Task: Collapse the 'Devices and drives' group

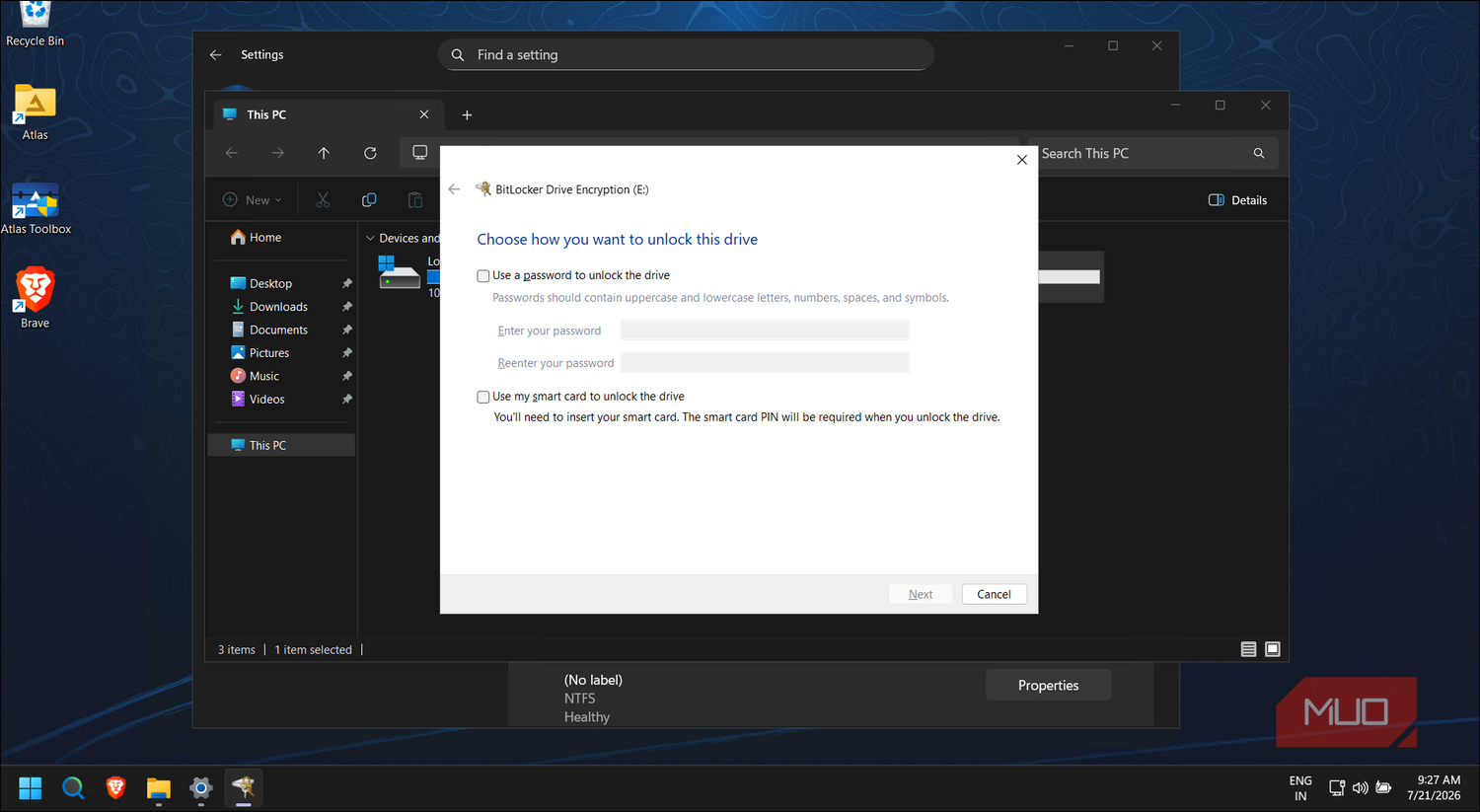Action: pos(371,239)
